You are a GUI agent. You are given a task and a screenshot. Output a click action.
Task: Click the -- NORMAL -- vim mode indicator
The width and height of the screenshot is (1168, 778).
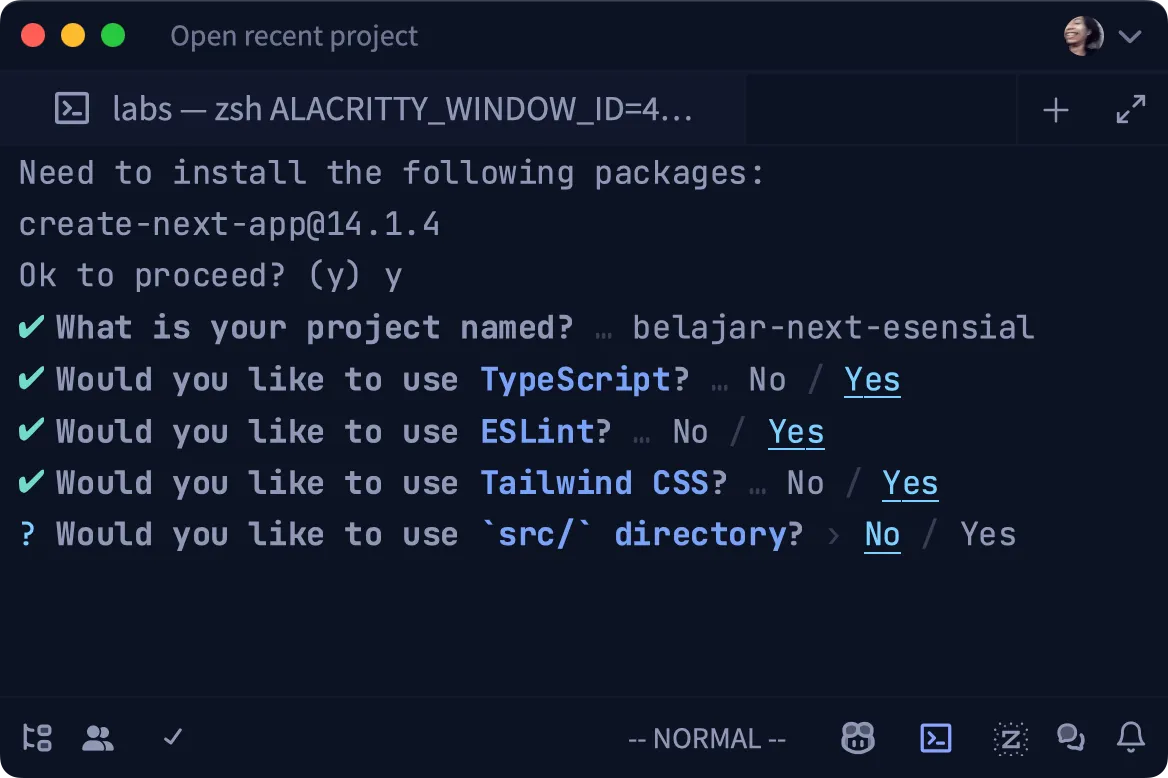pyautogui.click(x=707, y=739)
